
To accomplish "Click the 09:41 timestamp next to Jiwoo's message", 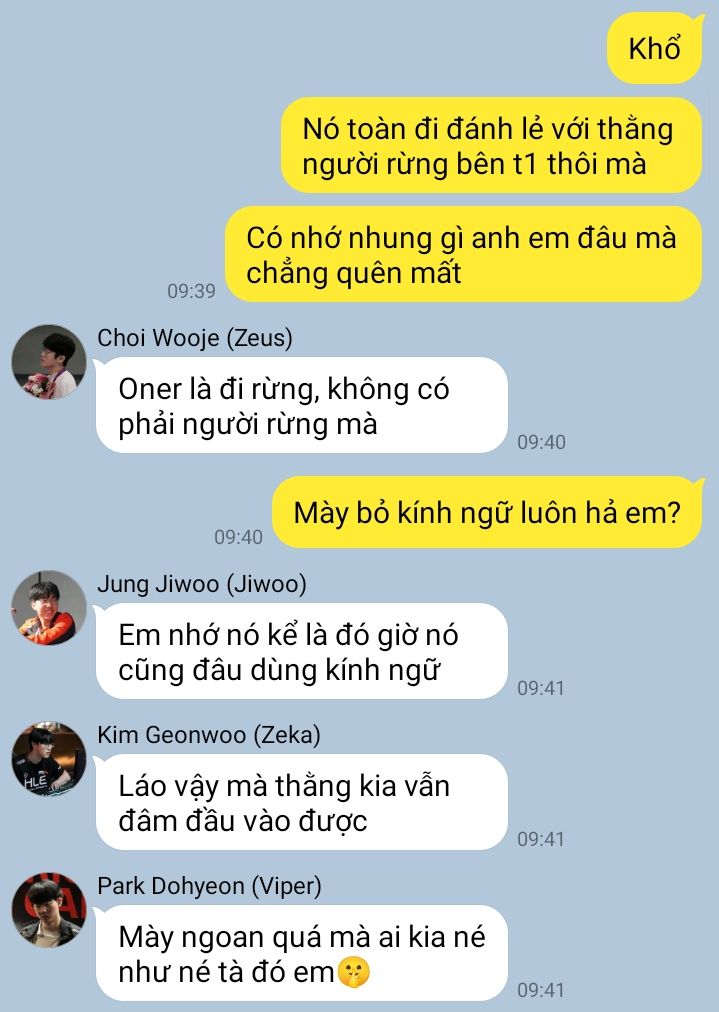I will [x=541, y=688].
